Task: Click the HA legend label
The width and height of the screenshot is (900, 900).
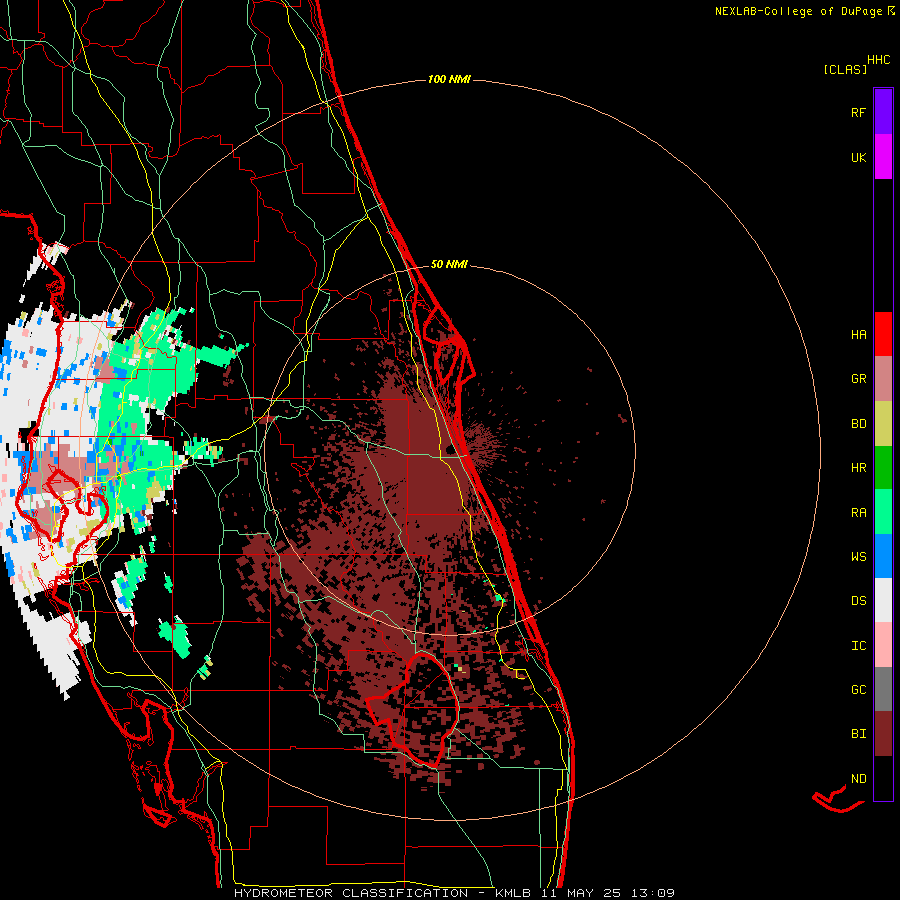Action: [x=858, y=334]
